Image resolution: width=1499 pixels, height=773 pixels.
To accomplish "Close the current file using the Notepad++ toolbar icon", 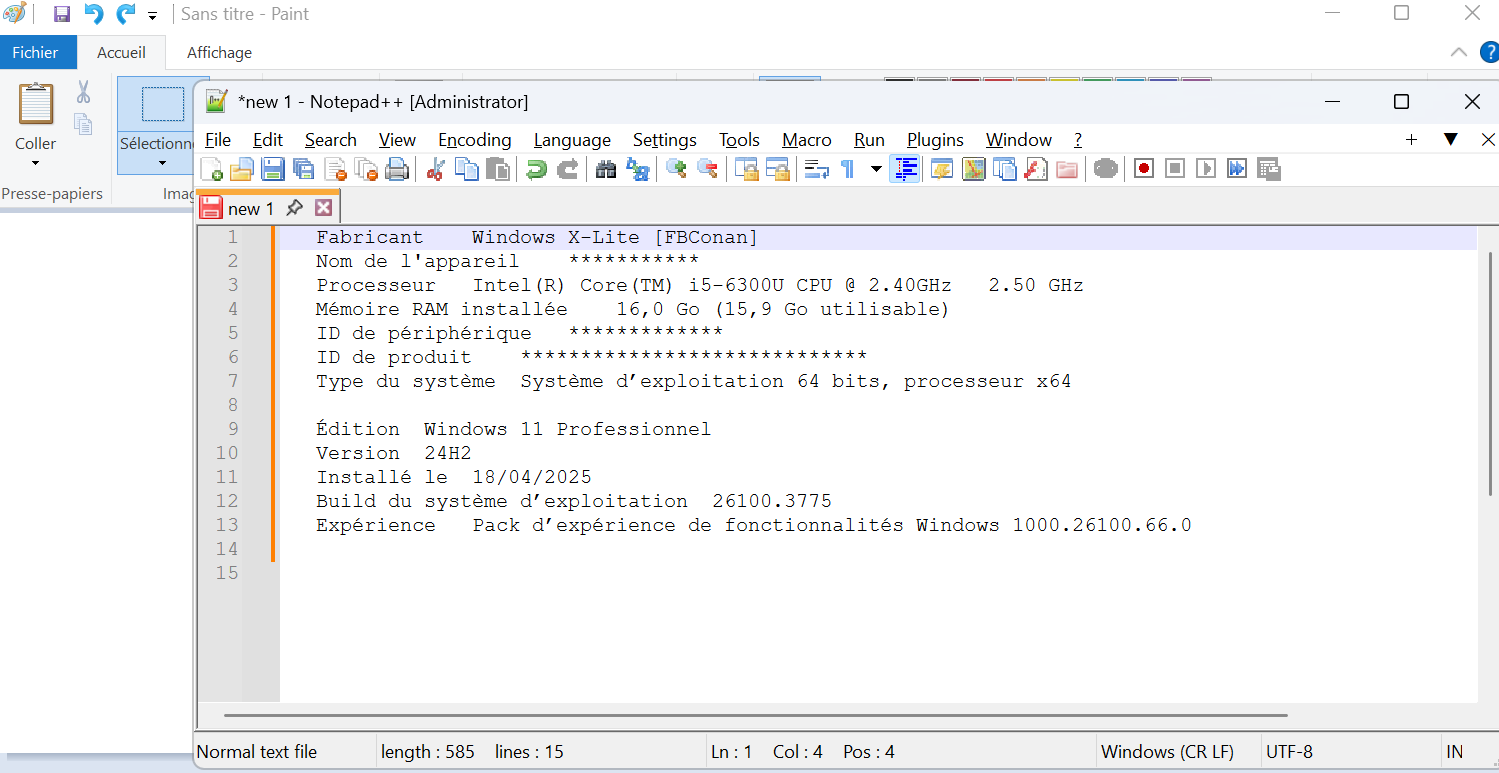I will (335, 169).
